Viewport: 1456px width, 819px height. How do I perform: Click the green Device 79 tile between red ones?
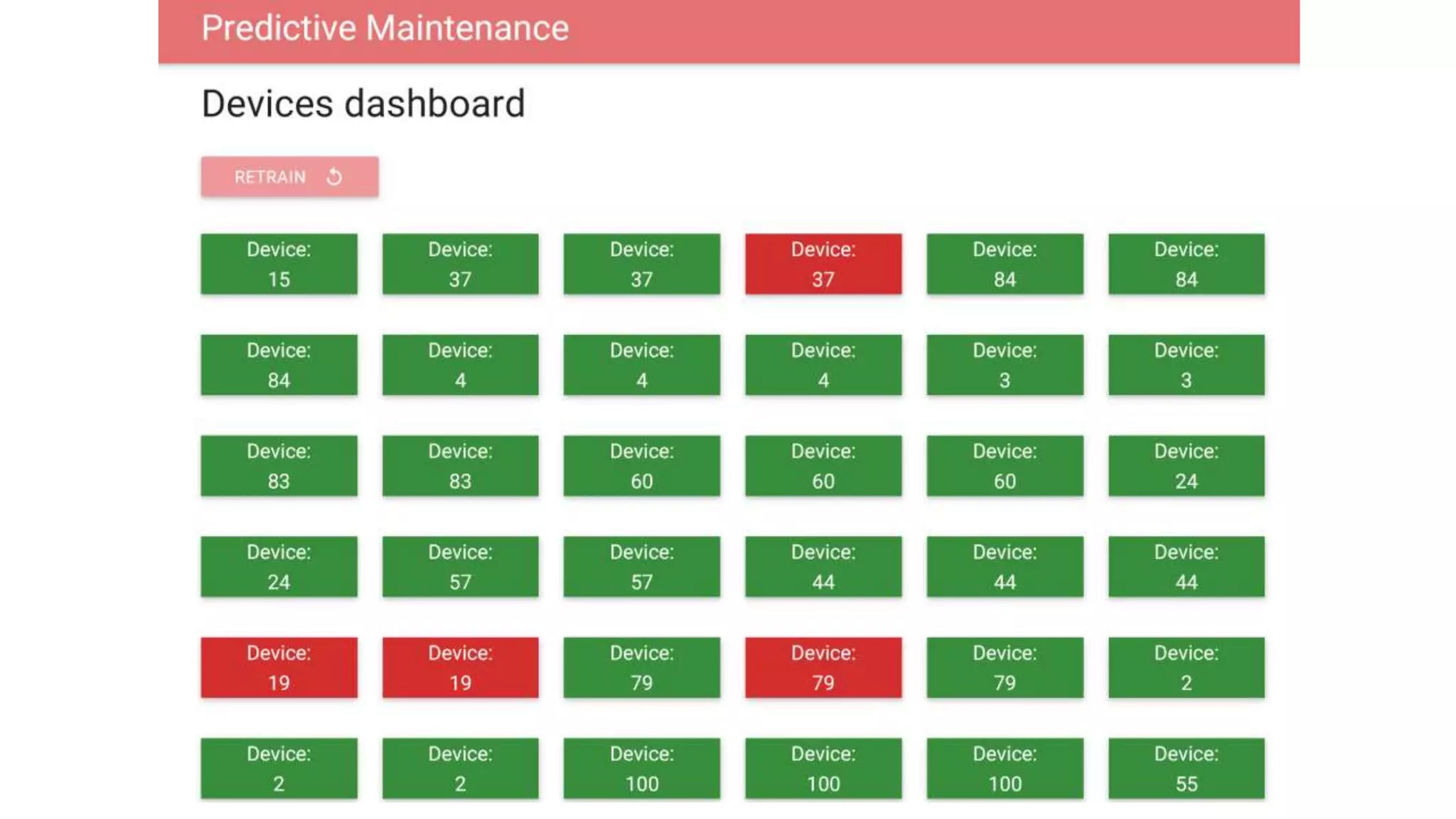[x=641, y=668]
